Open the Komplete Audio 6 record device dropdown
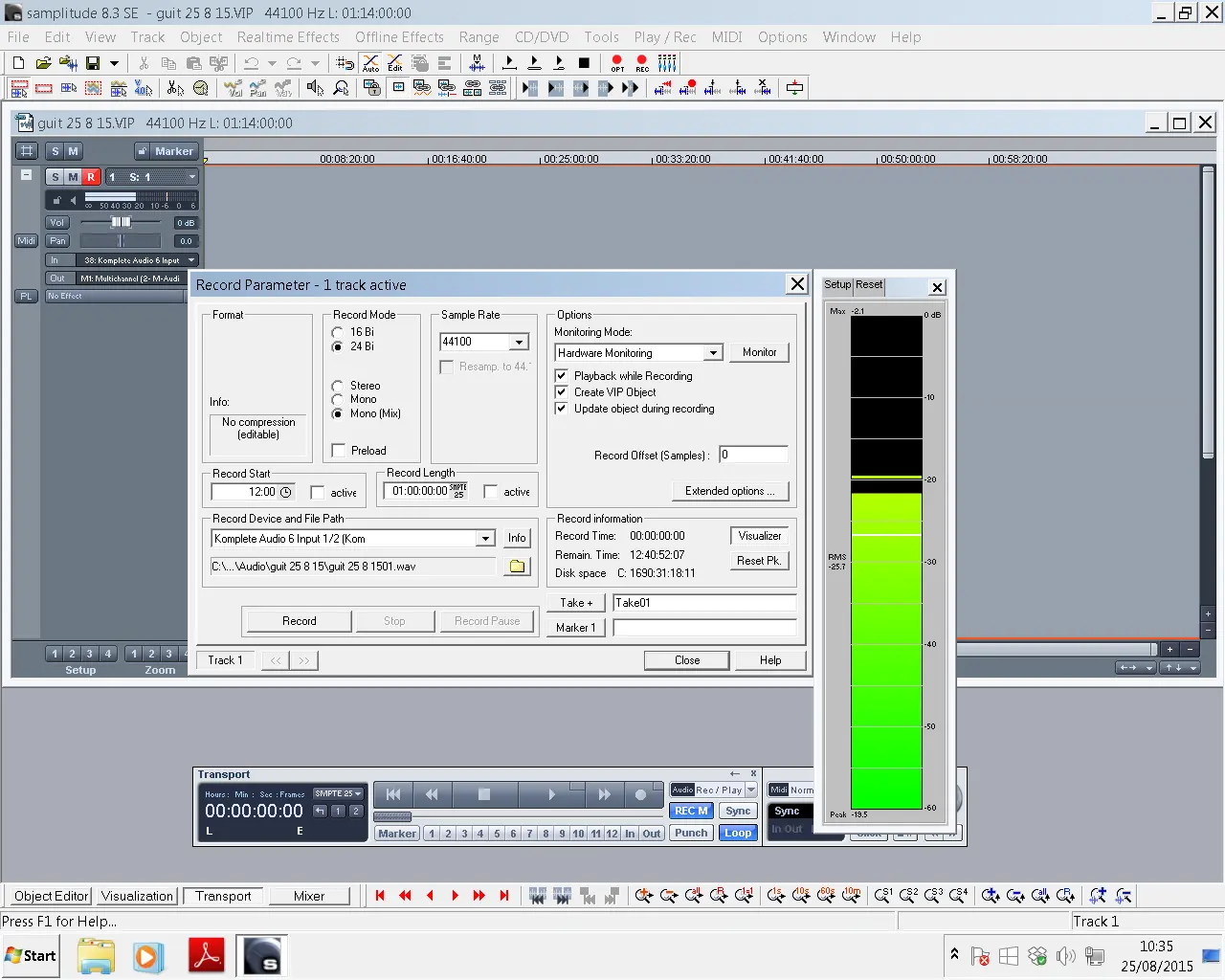 click(485, 539)
